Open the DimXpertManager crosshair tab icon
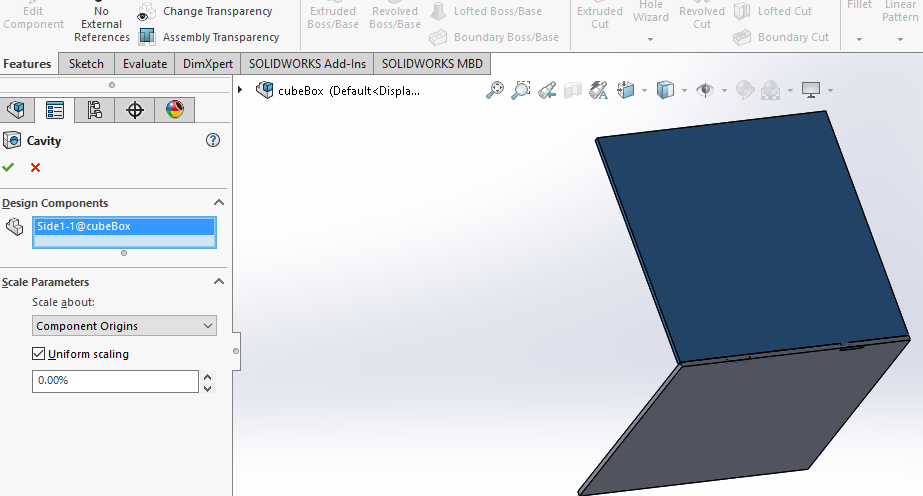 tap(135, 109)
